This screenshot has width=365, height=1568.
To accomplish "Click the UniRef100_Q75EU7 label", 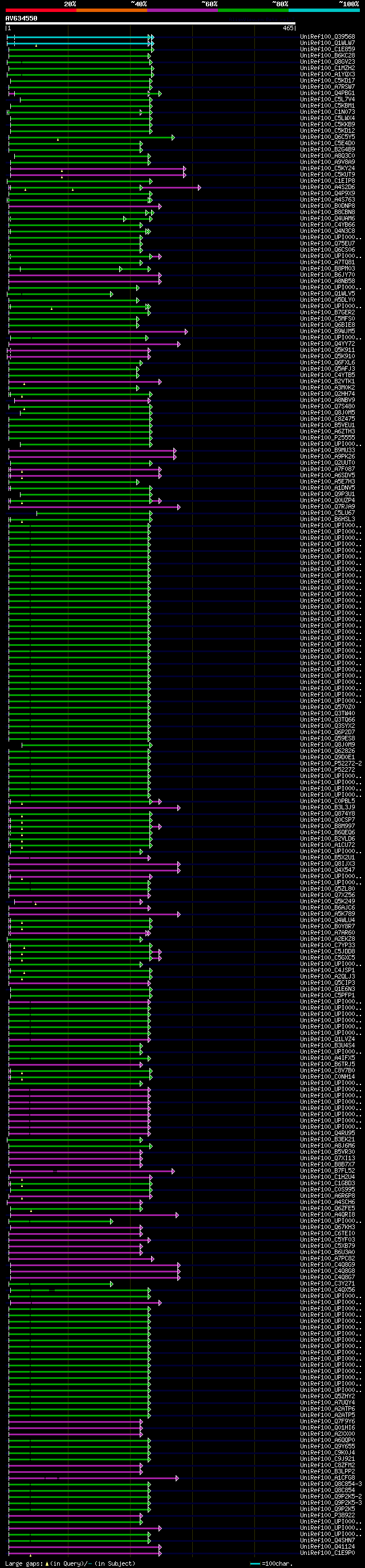I will (327, 243).
